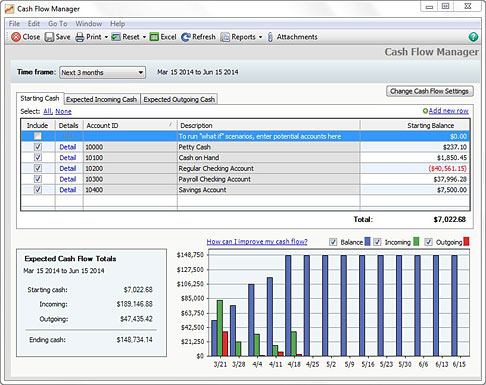Click the Reports toolbar icon
The height and width of the screenshot is (385, 486).
225,37
